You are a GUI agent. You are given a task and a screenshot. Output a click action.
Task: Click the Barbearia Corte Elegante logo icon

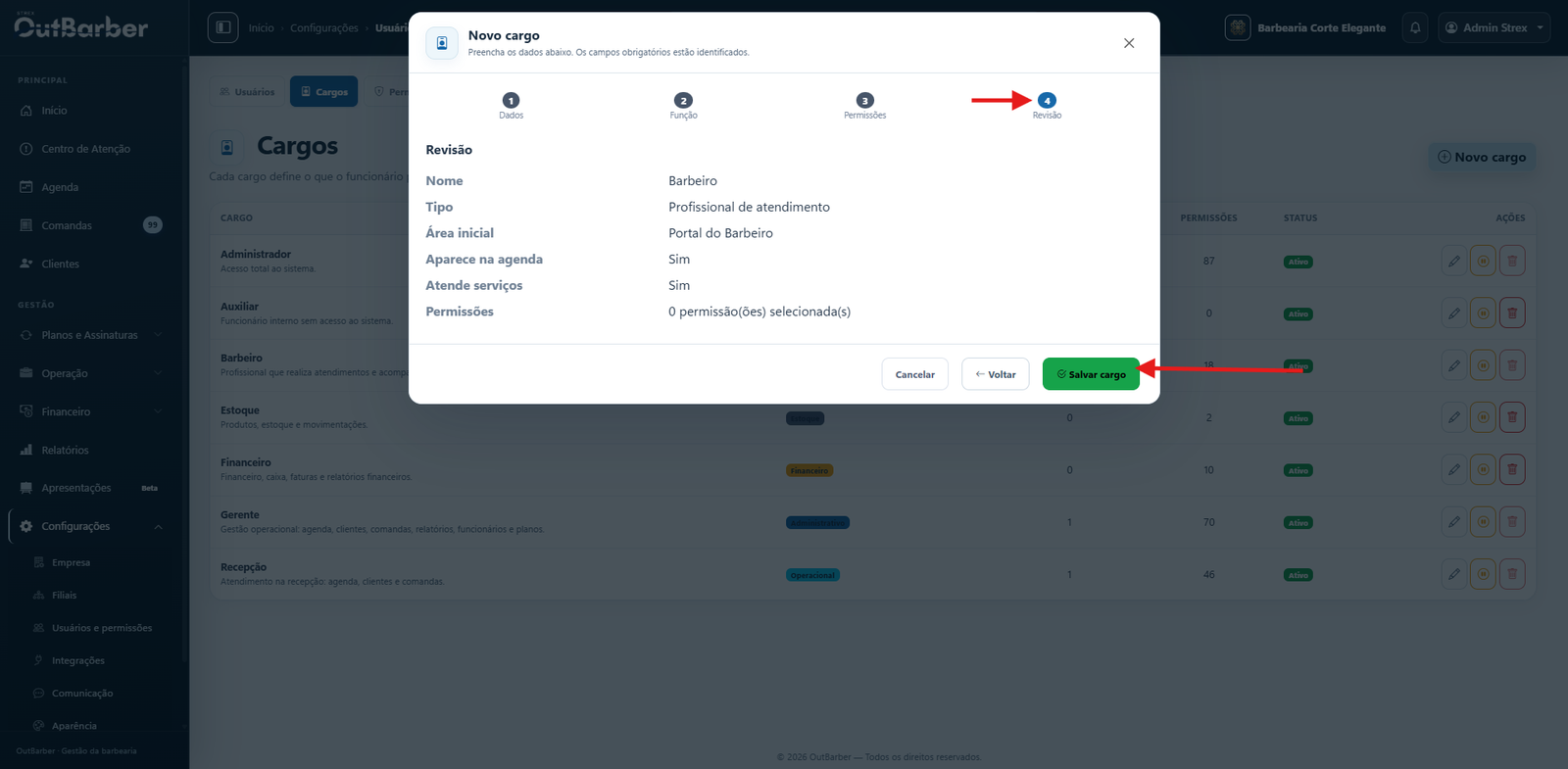coord(1238,27)
